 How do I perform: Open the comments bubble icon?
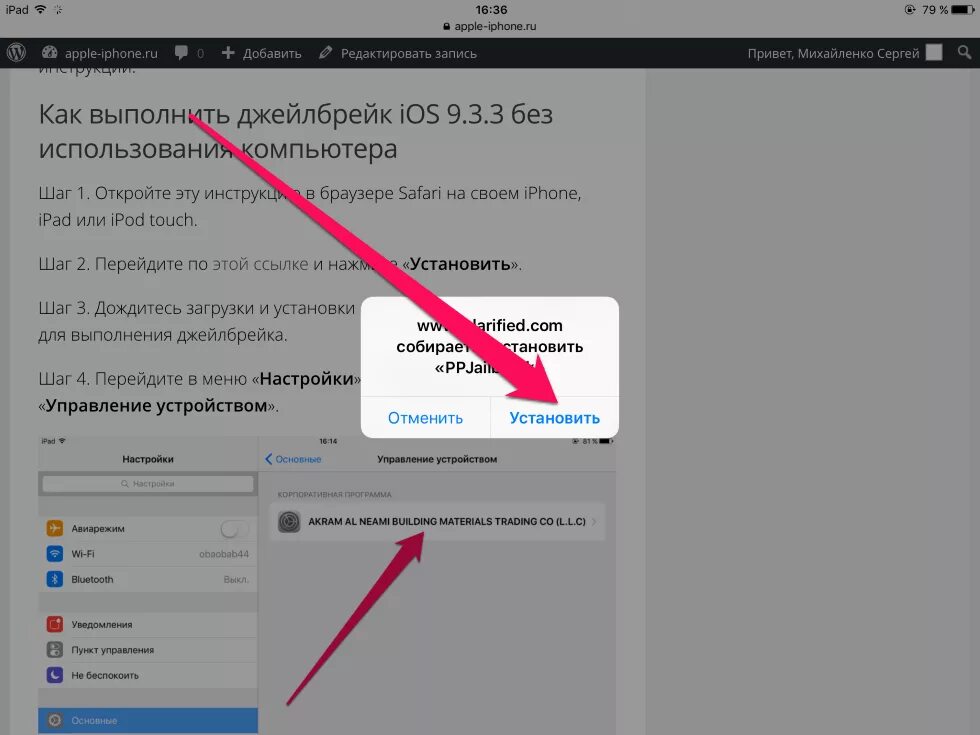[181, 53]
